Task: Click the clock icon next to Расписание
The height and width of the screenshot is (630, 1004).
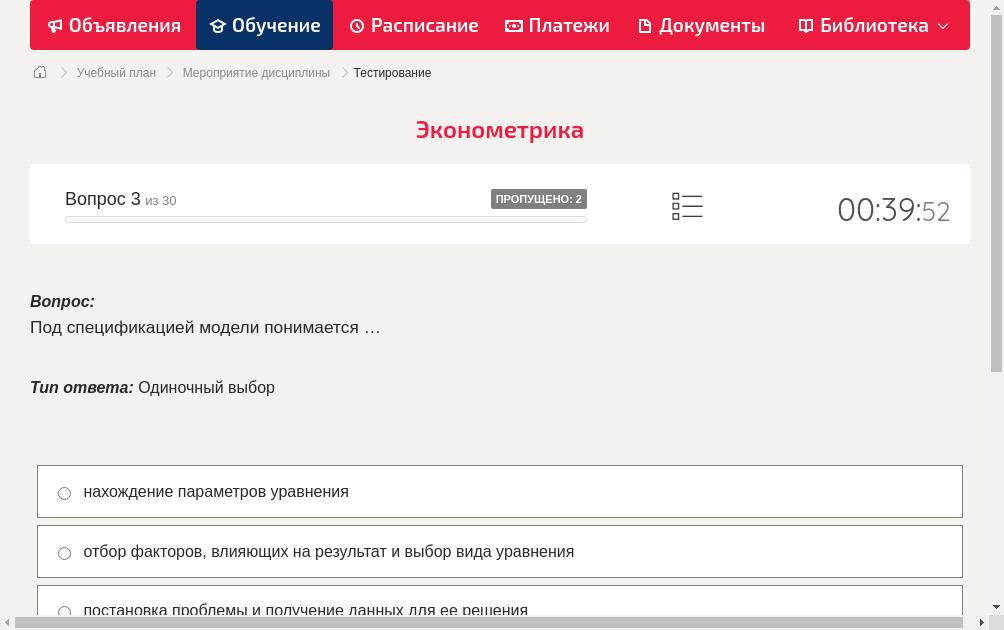Action: pos(357,25)
